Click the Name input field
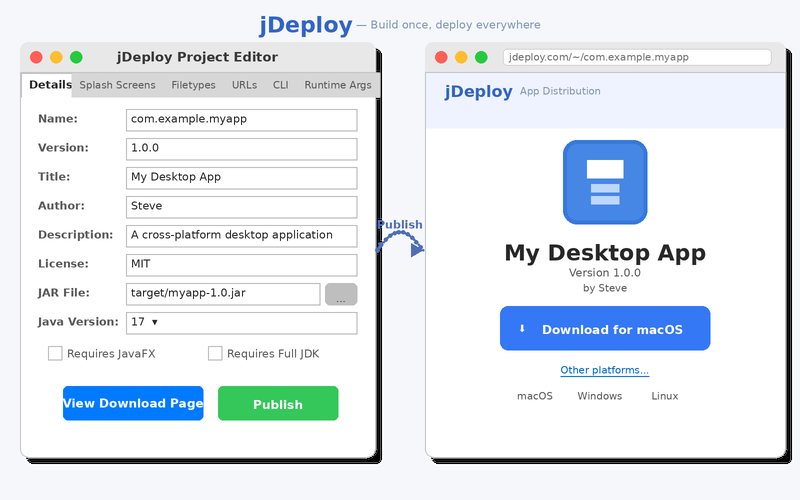 (x=241, y=120)
